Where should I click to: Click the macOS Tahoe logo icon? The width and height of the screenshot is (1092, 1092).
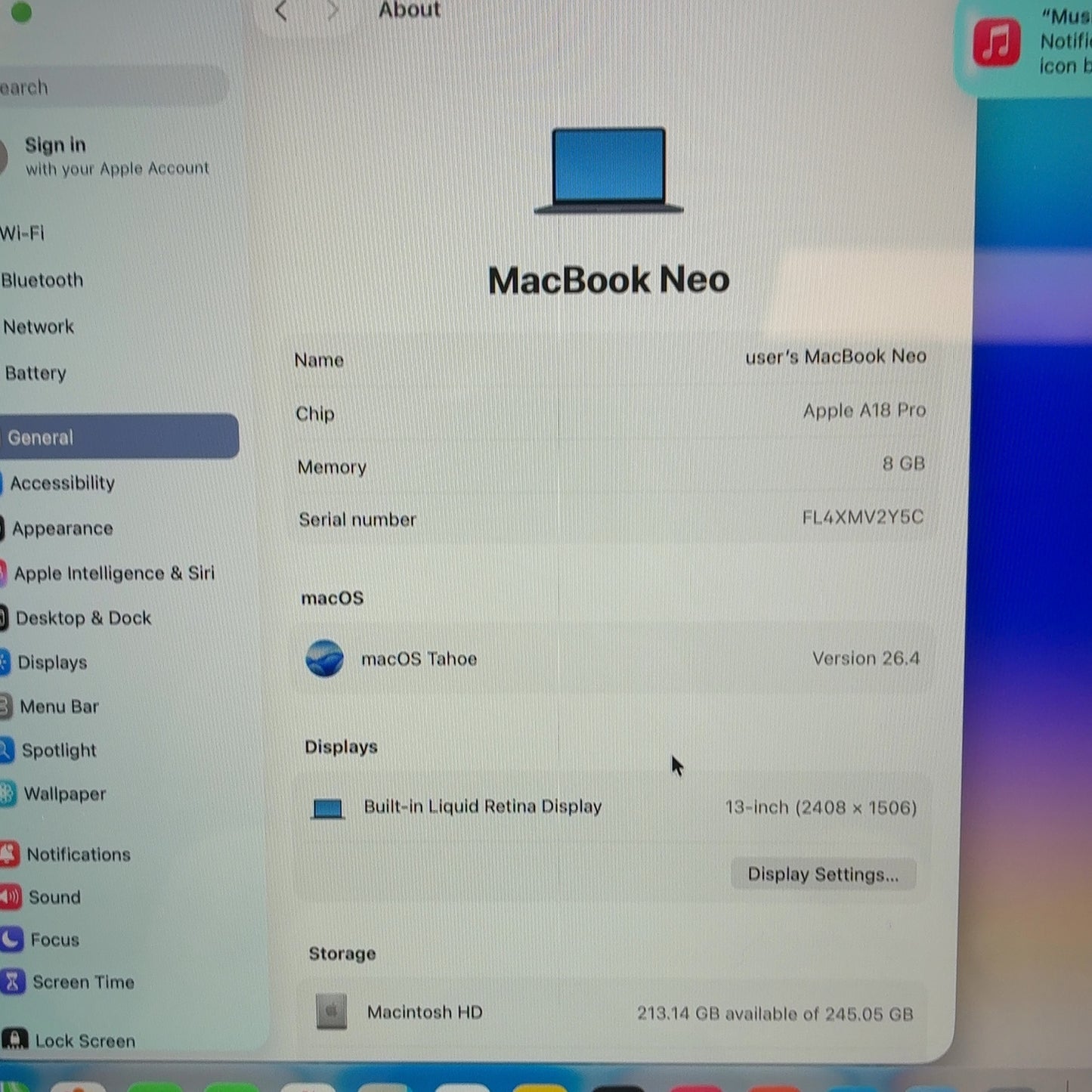325,658
